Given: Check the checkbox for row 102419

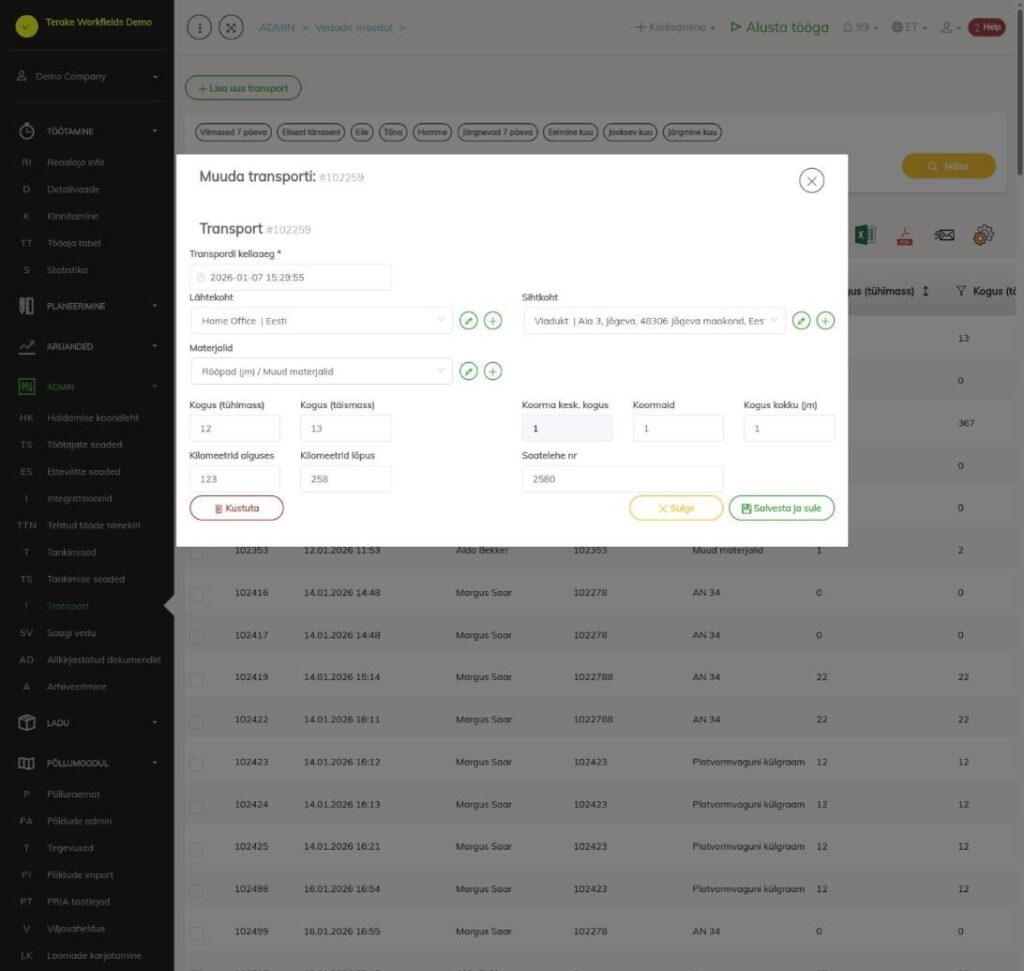Looking at the screenshot, I should coord(197,679).
